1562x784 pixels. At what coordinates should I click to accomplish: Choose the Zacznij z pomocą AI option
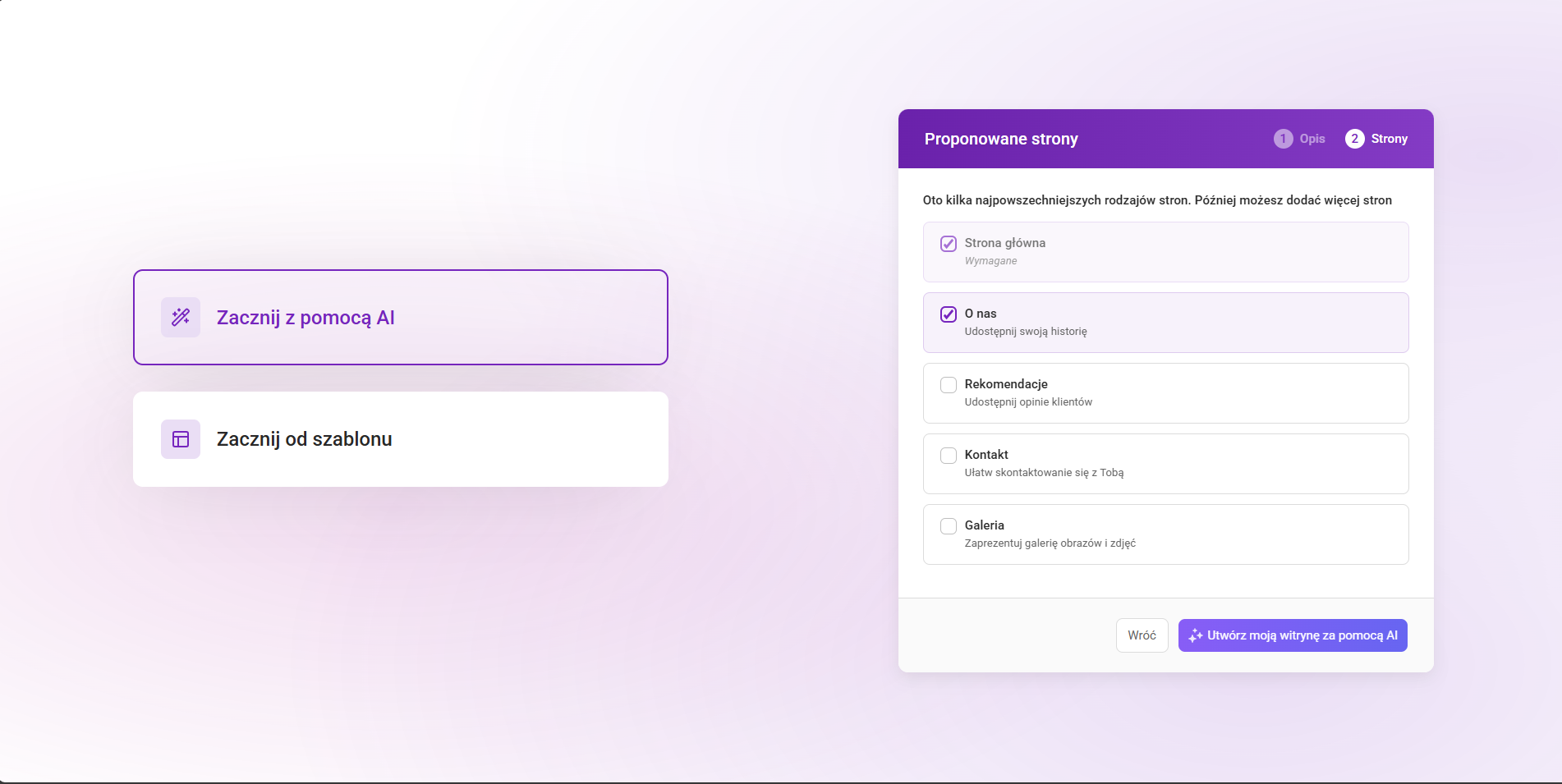point(401,318)
